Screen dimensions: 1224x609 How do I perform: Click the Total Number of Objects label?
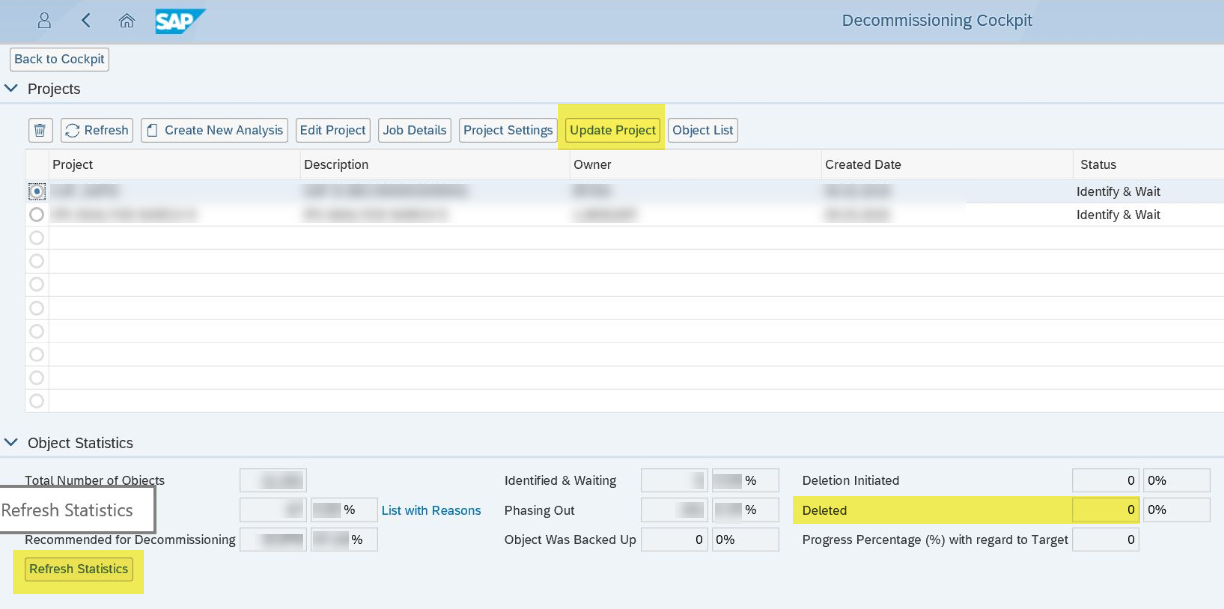[95, 481]
